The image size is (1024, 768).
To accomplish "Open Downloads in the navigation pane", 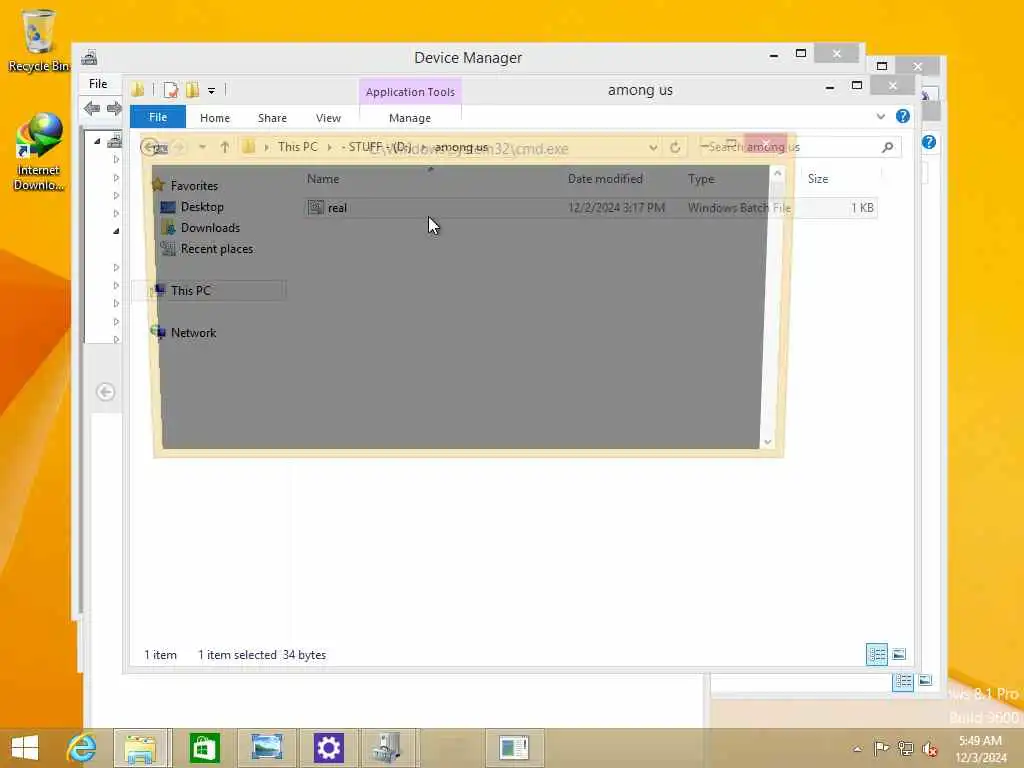I will coord(210,228).
